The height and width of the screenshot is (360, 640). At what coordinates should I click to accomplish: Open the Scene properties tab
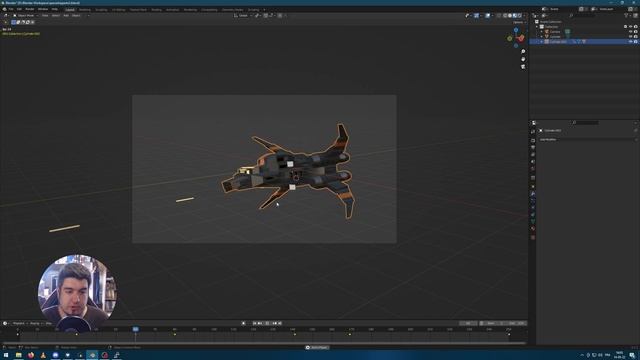pos(533,162)
